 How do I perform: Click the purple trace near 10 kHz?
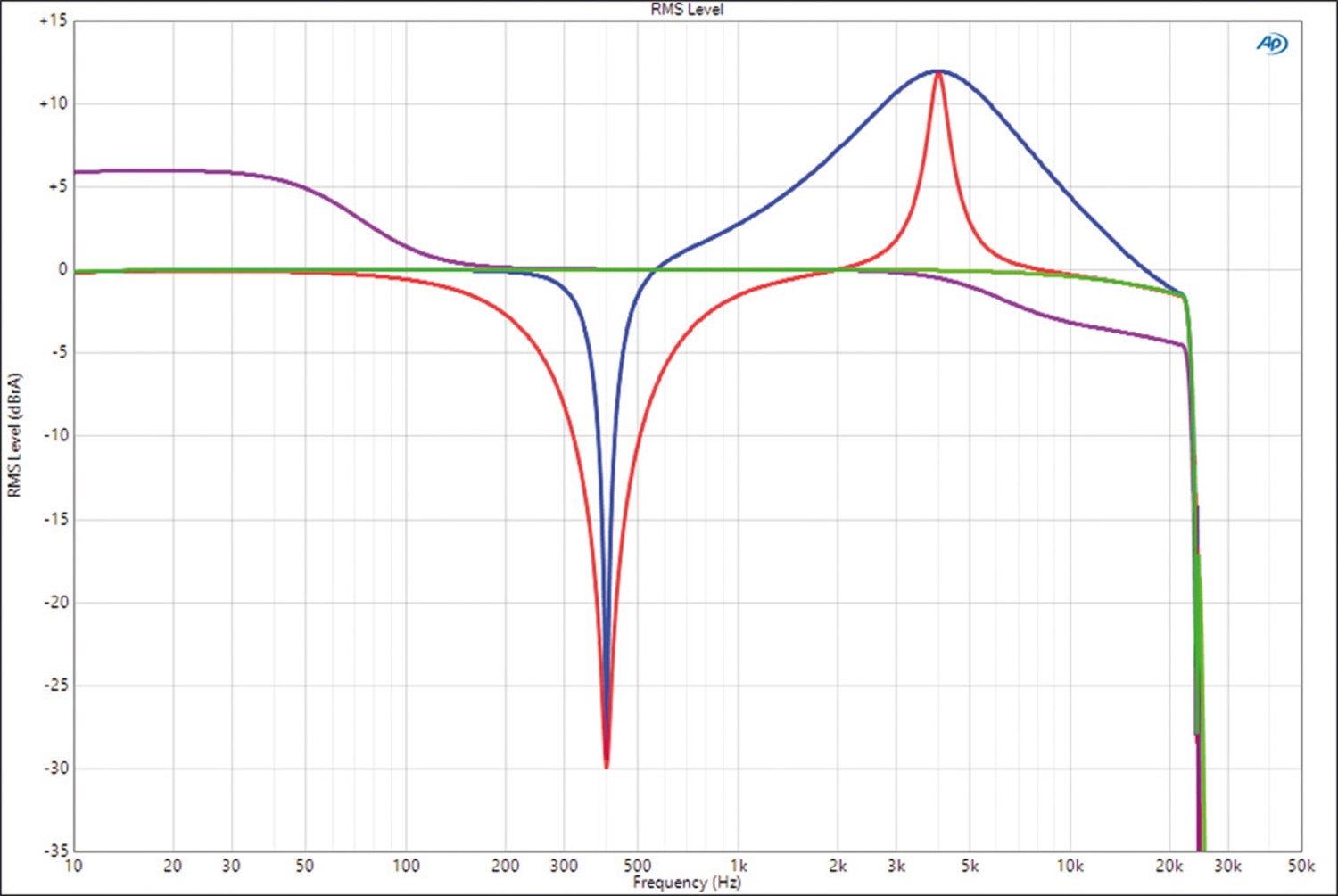click(1070, 322)
